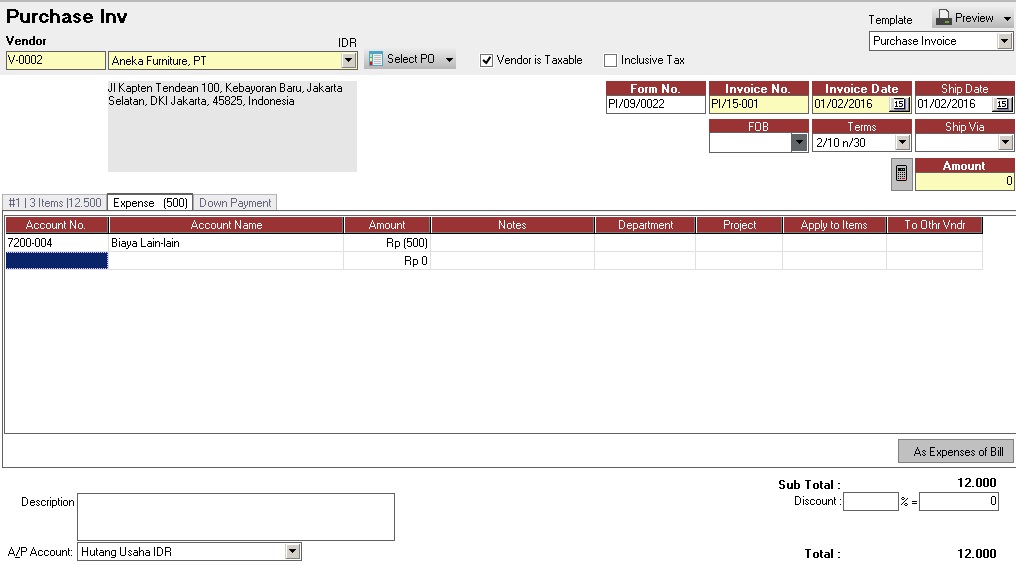
Task: Open the Terms dropdown
Action: tap(901, 143)
